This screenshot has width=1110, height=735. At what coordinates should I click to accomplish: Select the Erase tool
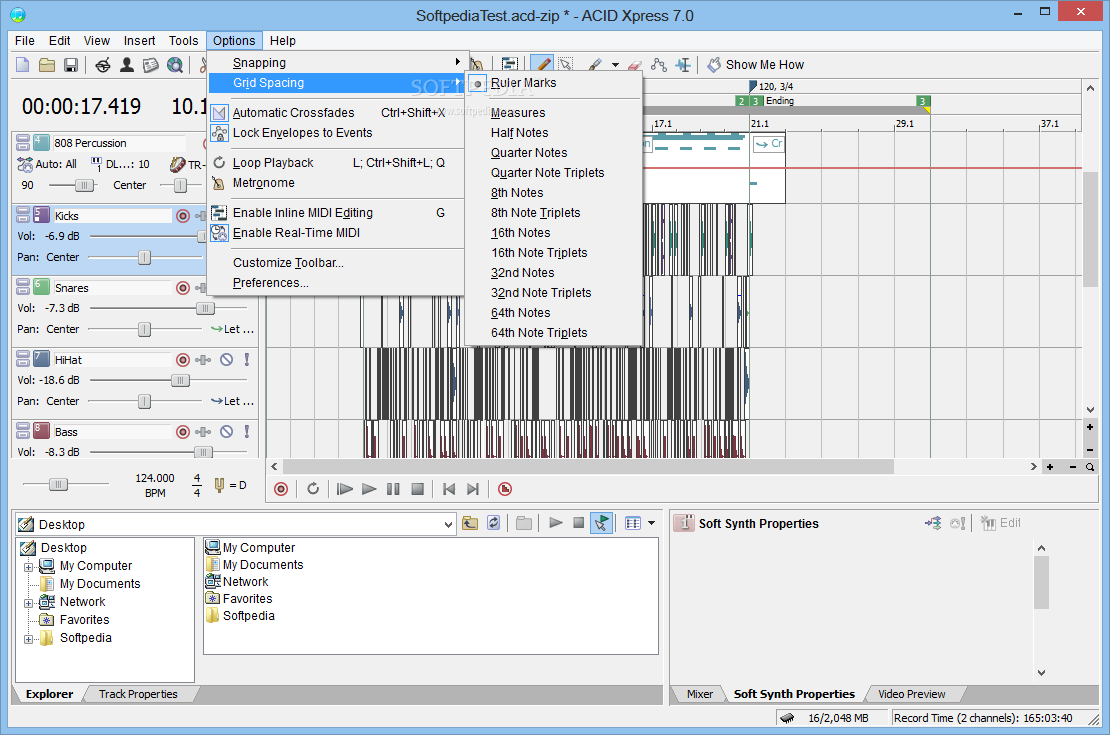635,64
